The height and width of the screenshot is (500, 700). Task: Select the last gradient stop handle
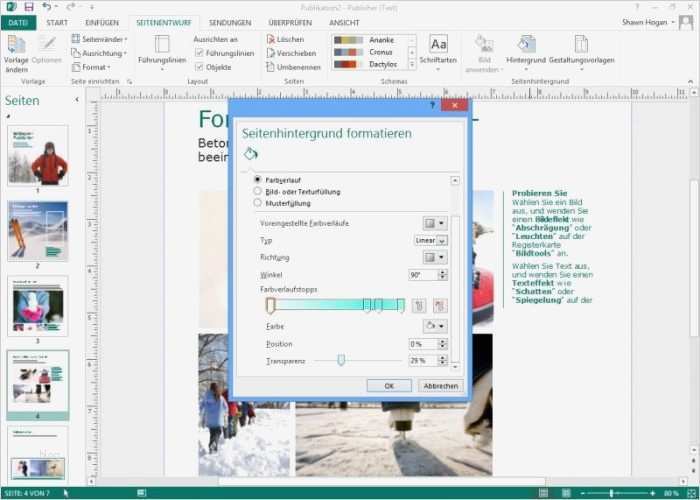[401, 306]
